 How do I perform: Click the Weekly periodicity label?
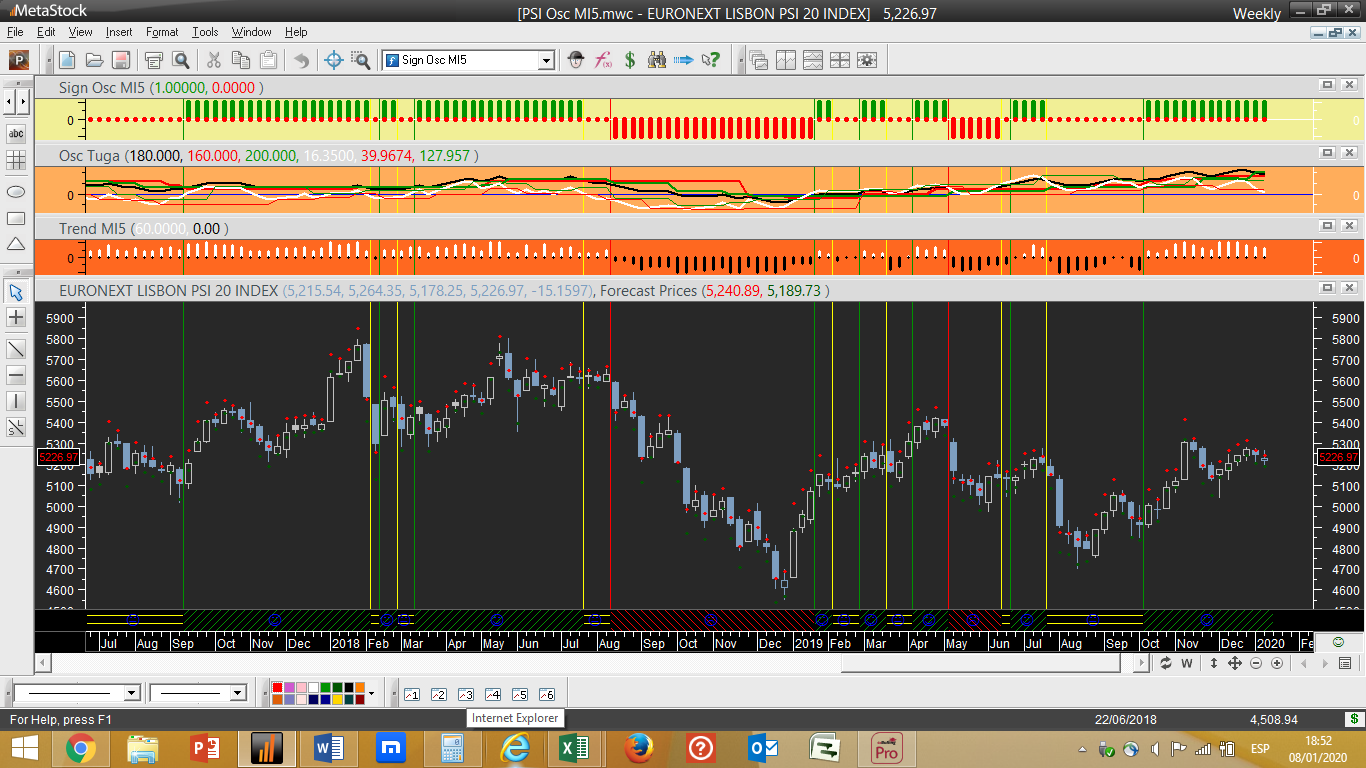[1256, 13]
